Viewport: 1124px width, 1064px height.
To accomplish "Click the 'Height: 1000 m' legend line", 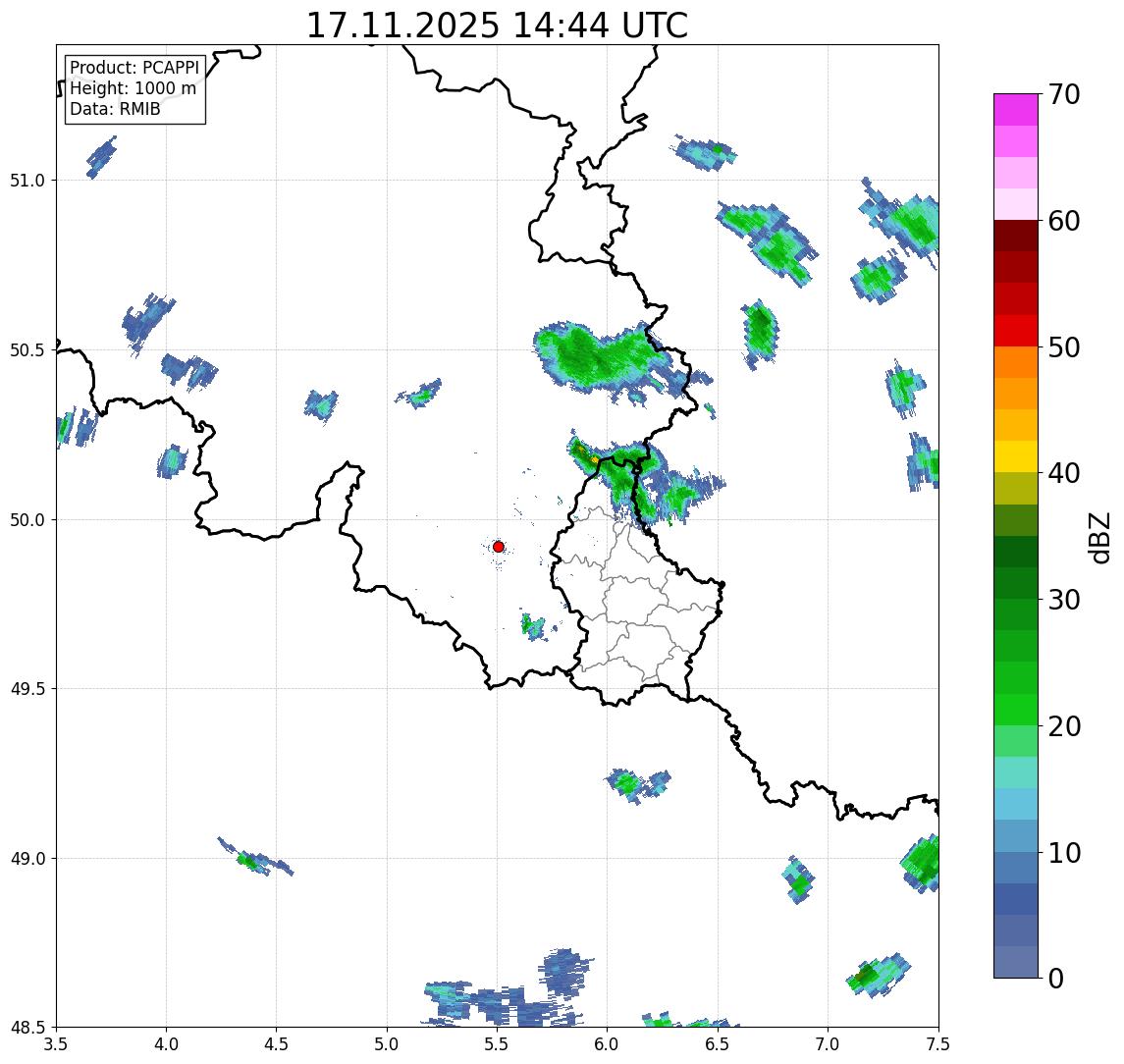I will tap(133, 88).
